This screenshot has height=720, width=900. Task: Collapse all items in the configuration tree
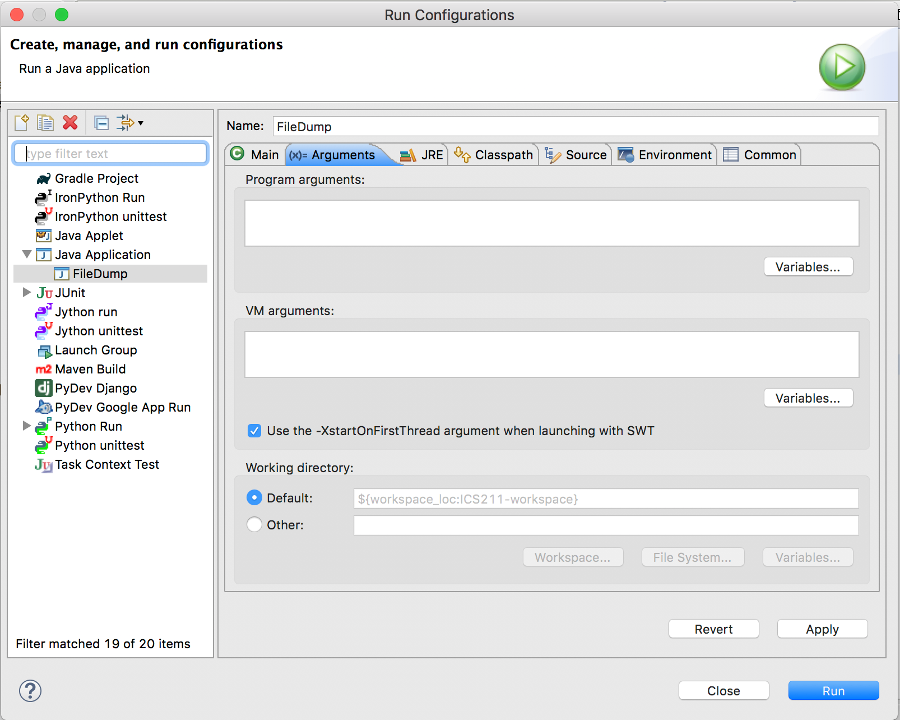[100, 122]
